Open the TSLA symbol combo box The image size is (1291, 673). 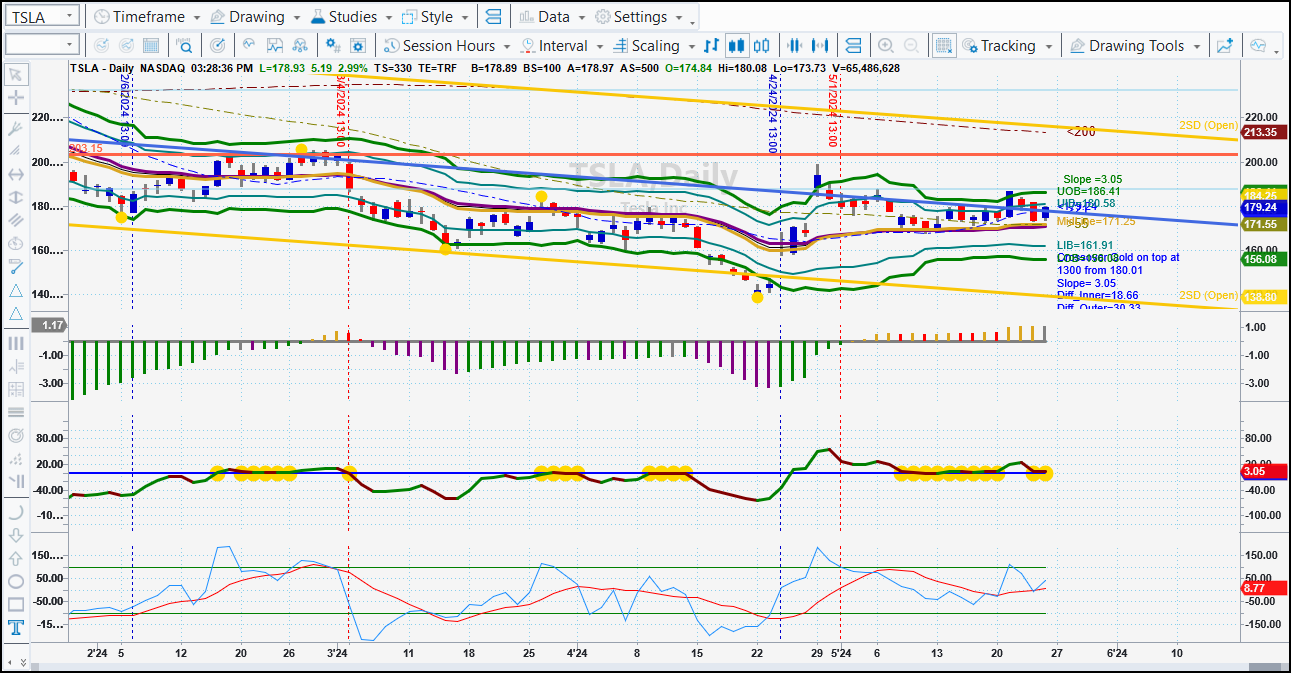tap(42, 17)
